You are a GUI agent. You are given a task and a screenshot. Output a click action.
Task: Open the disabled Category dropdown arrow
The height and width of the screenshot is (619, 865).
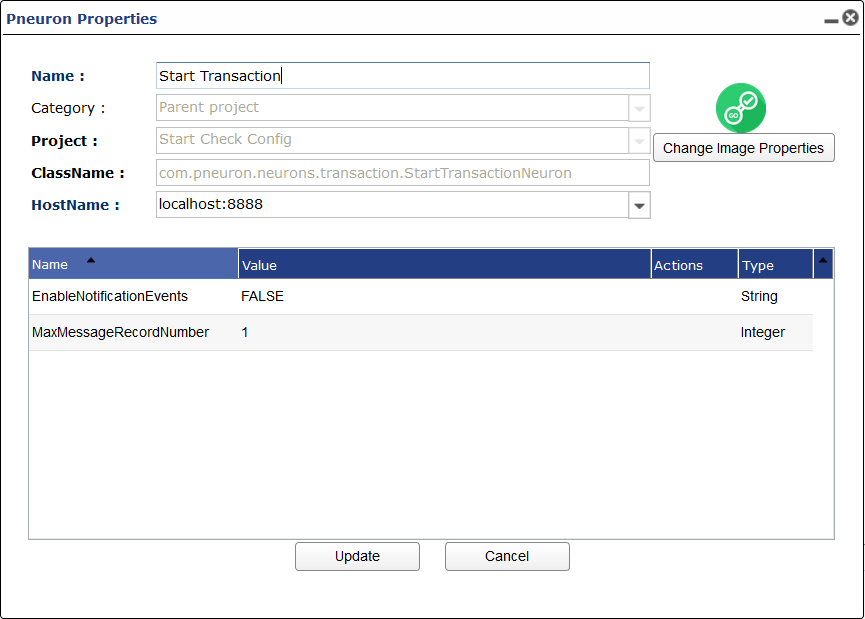point(639,108)
